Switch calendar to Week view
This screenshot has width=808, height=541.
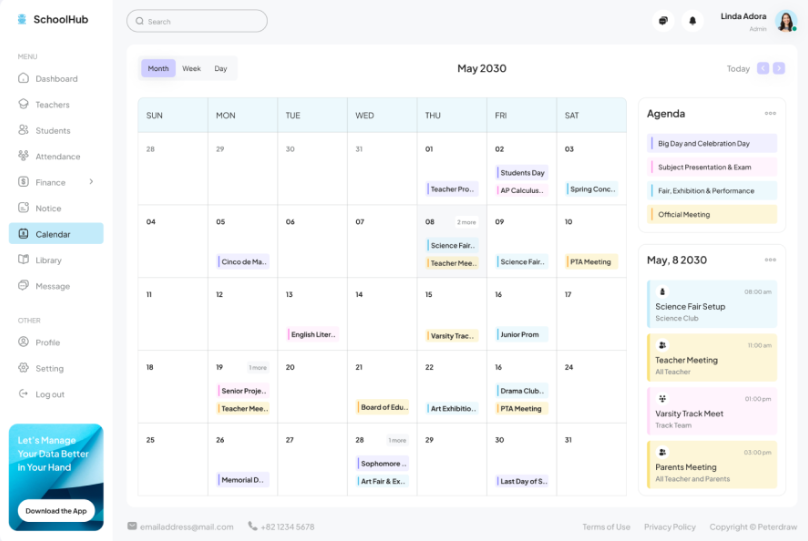191,69
